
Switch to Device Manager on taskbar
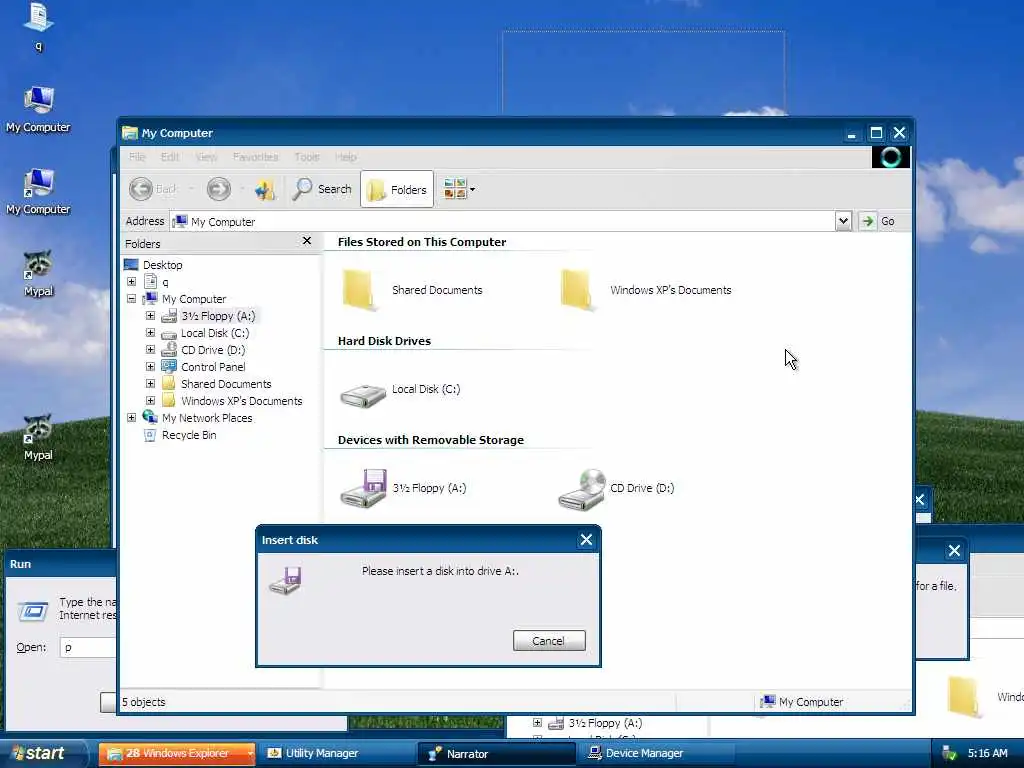[x=657, y=753]
